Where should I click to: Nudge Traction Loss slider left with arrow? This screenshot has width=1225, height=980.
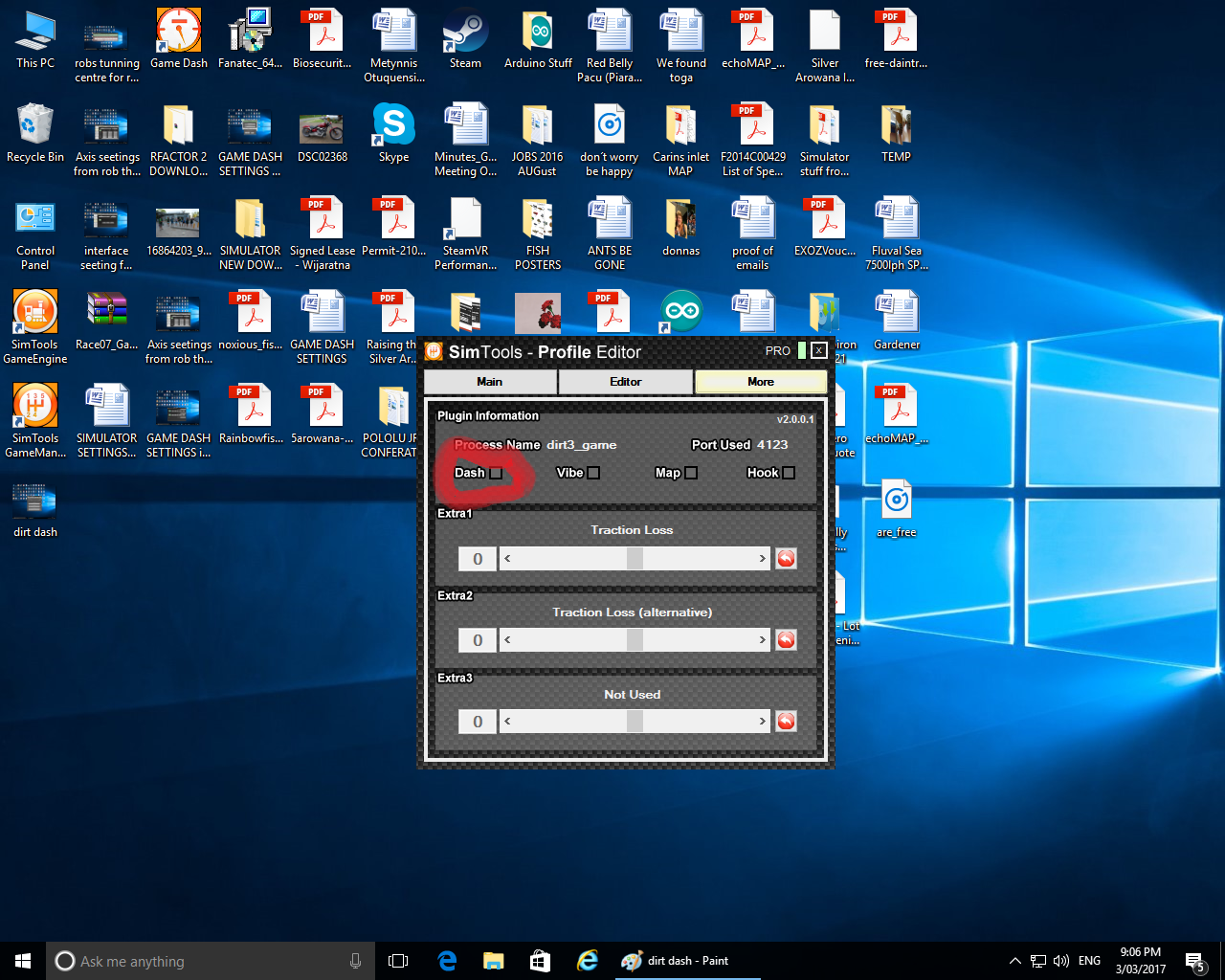tap(507, 558)
